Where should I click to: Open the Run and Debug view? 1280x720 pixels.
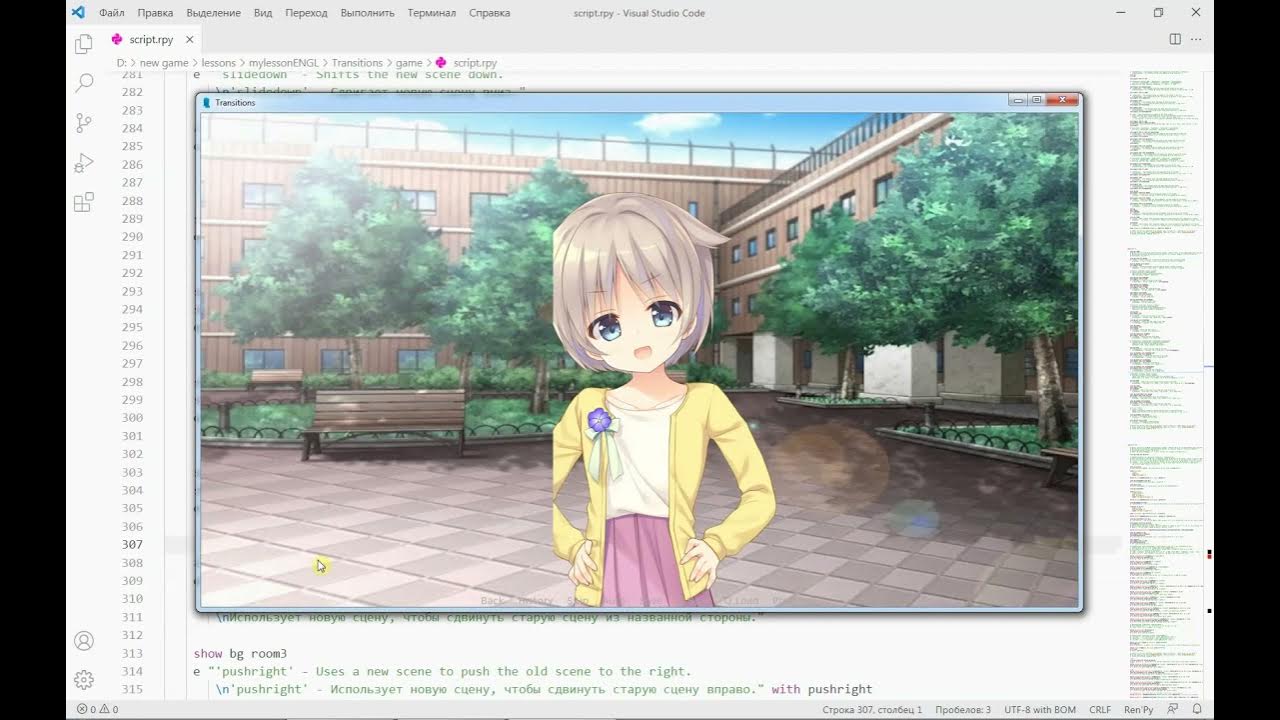(x=84, y=163)
